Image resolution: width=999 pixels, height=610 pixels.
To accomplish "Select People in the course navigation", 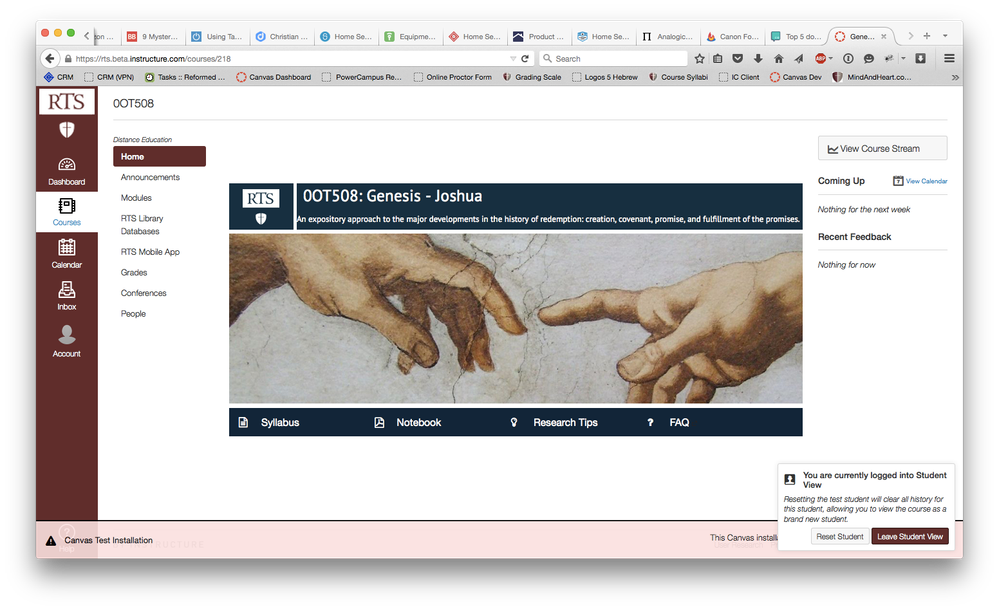I will pyautogui.click(x=133, y=314).
